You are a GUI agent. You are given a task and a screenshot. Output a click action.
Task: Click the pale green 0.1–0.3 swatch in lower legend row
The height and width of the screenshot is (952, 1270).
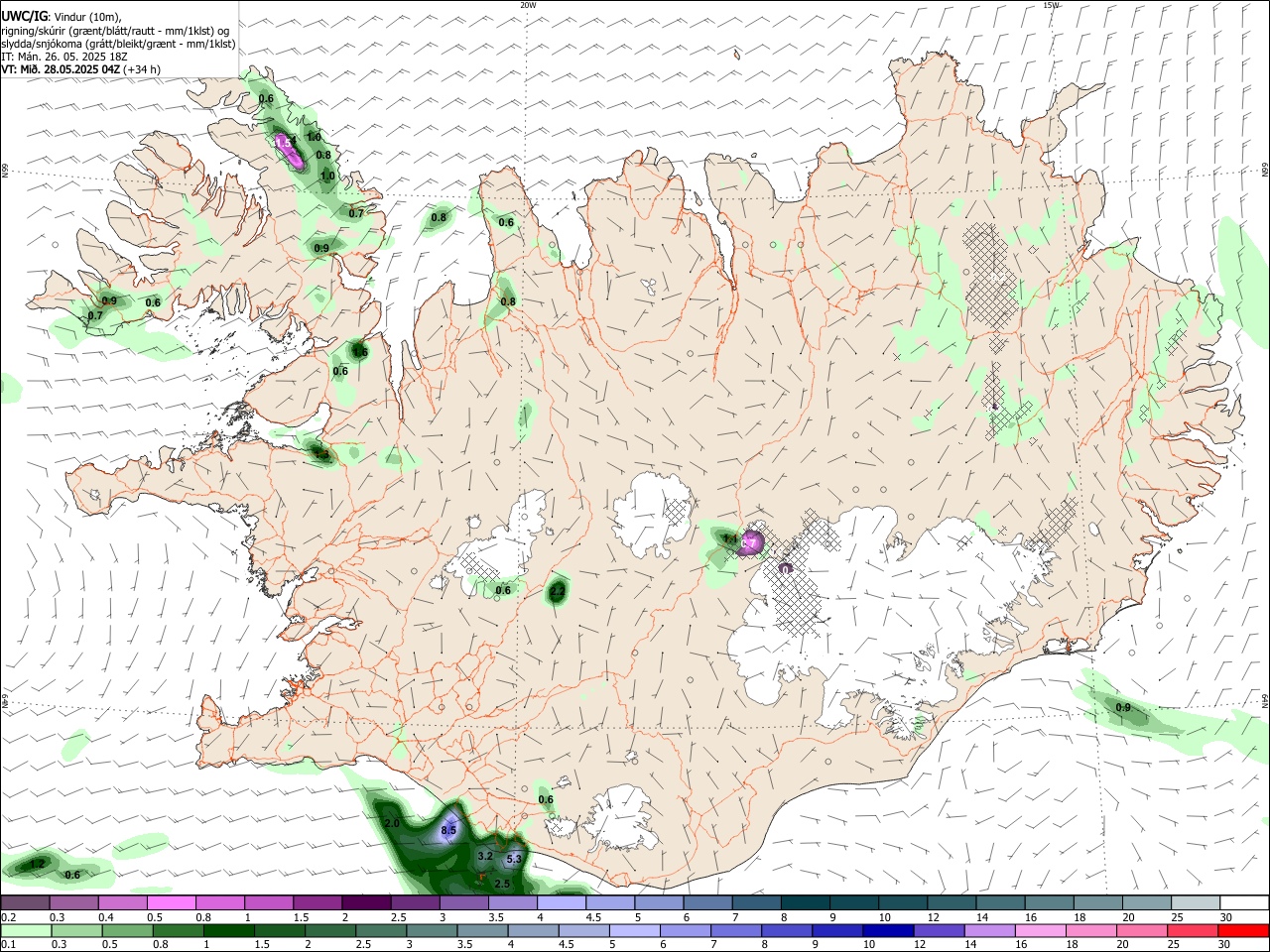(26, 931)
